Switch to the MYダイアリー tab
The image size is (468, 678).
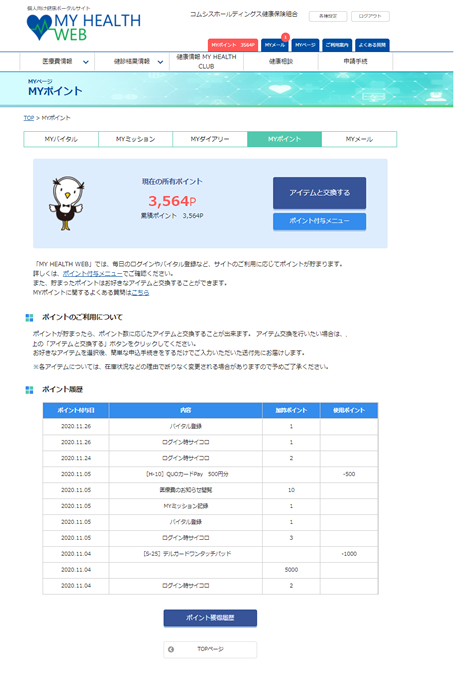pos(210,139)
